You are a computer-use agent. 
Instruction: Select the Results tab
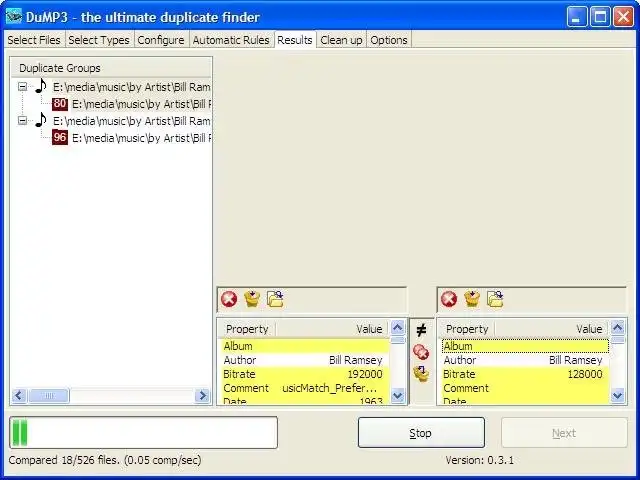[x=295, y=40]
